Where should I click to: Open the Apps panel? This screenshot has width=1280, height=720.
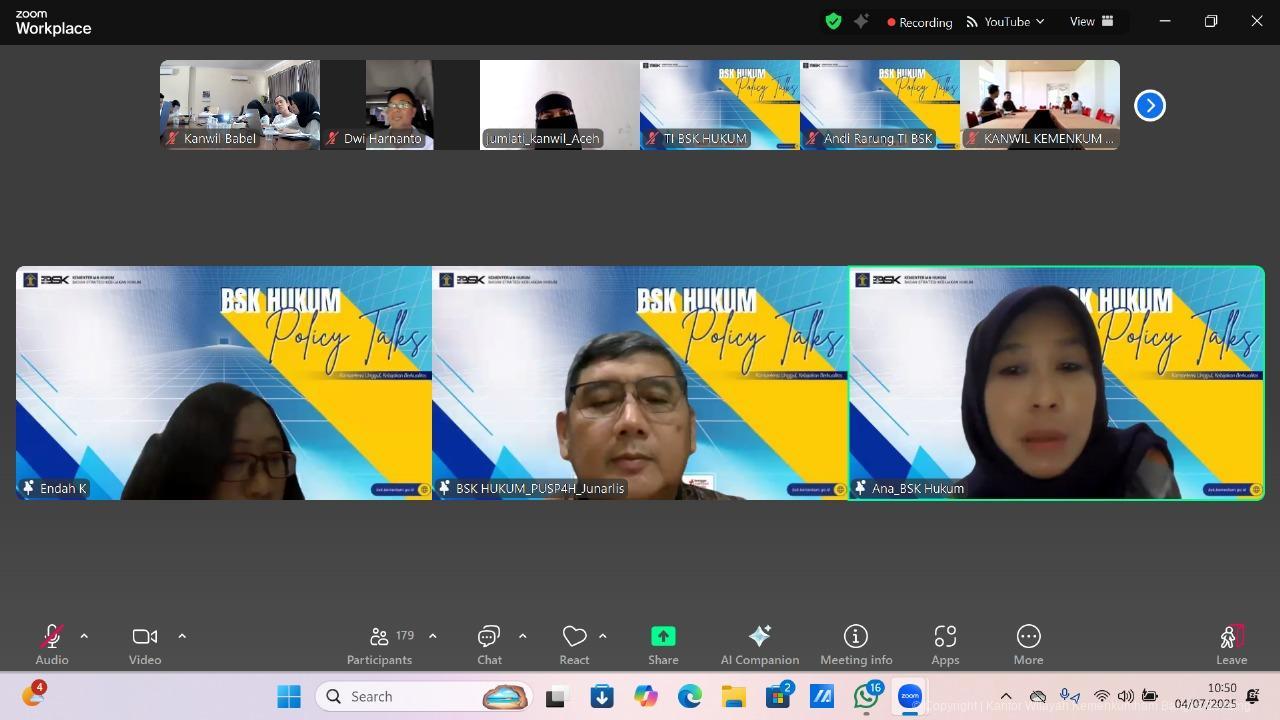(945, 644)
